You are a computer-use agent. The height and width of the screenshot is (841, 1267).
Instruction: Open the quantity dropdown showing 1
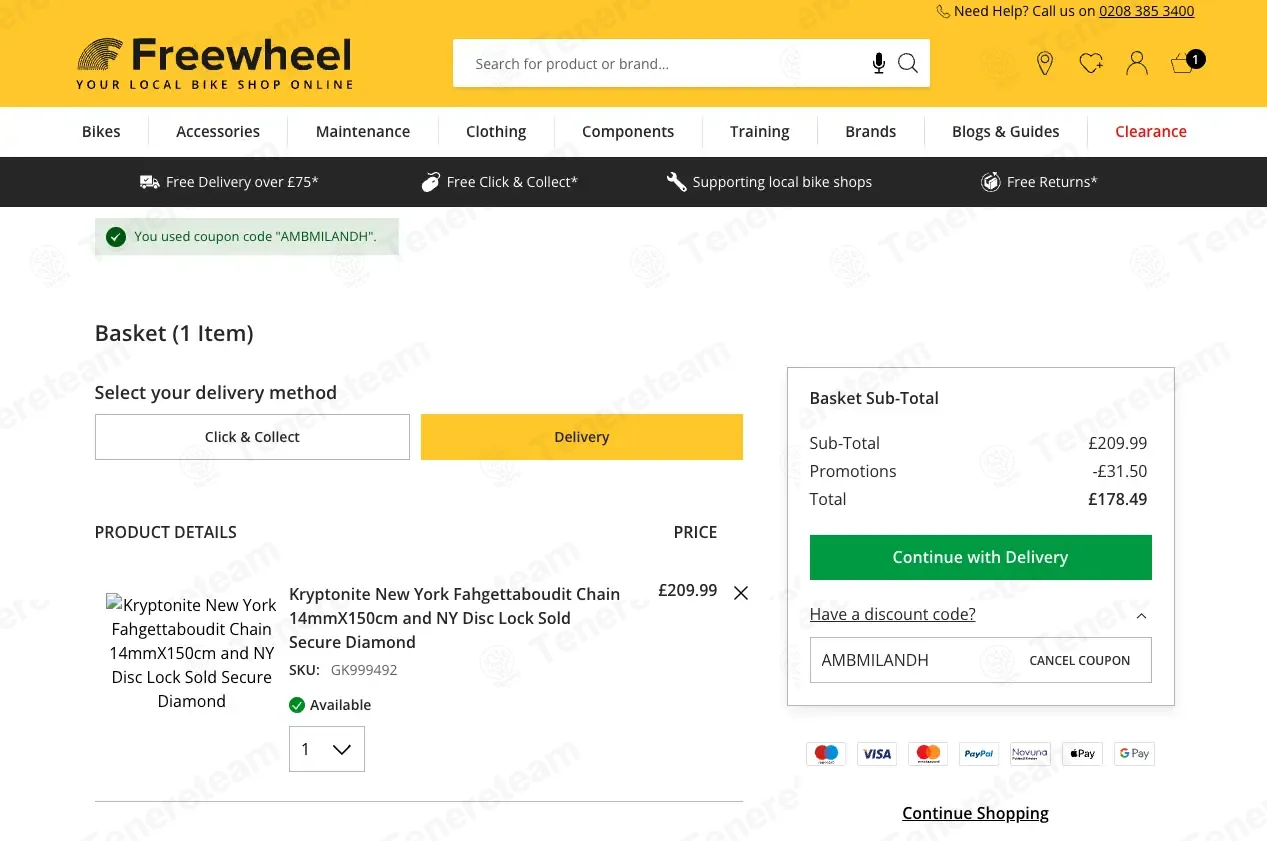(x=327, y=749)
